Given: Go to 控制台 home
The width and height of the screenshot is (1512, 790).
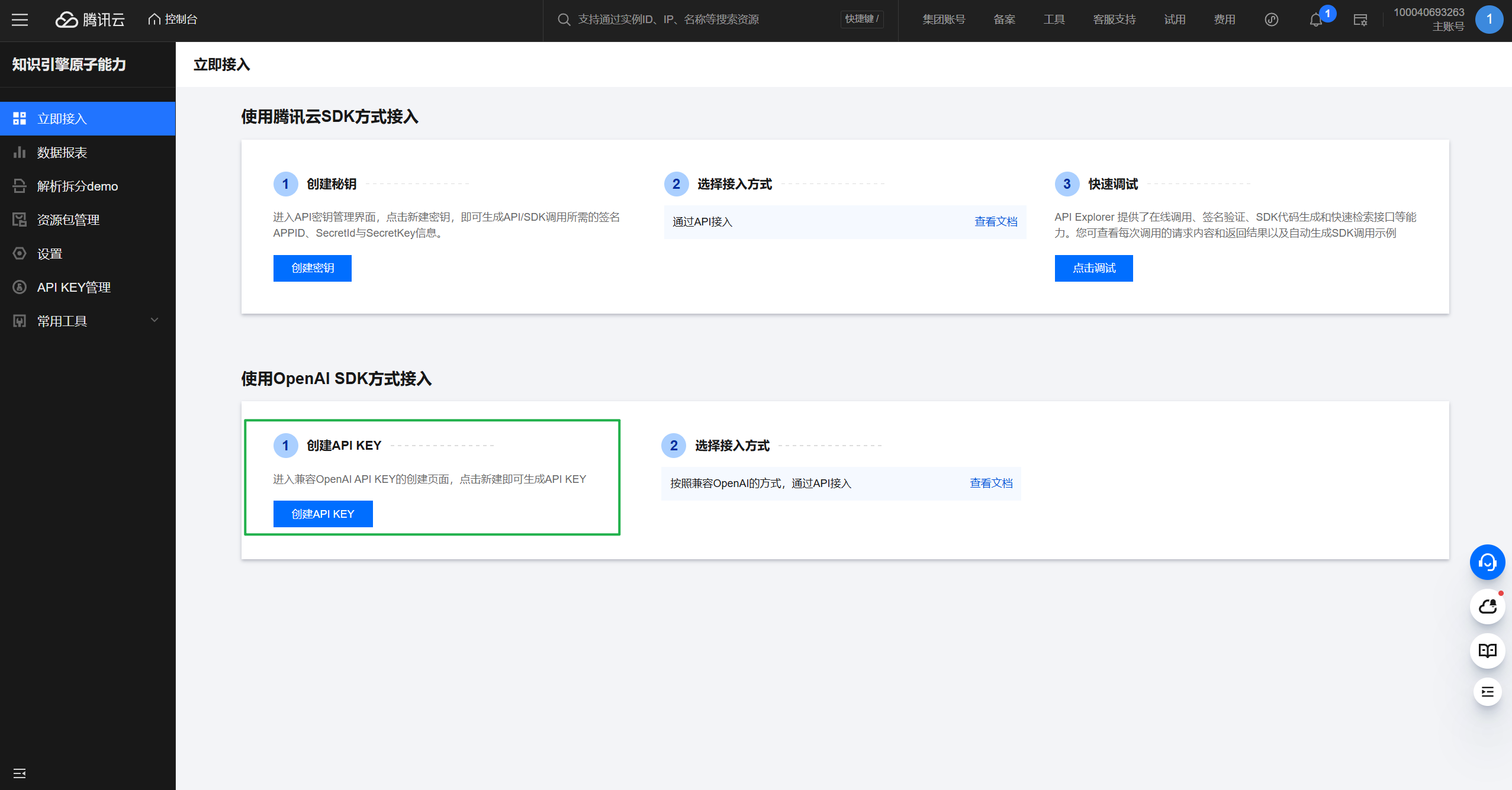Looking at the screenshot, I should (x=172, y=20).
